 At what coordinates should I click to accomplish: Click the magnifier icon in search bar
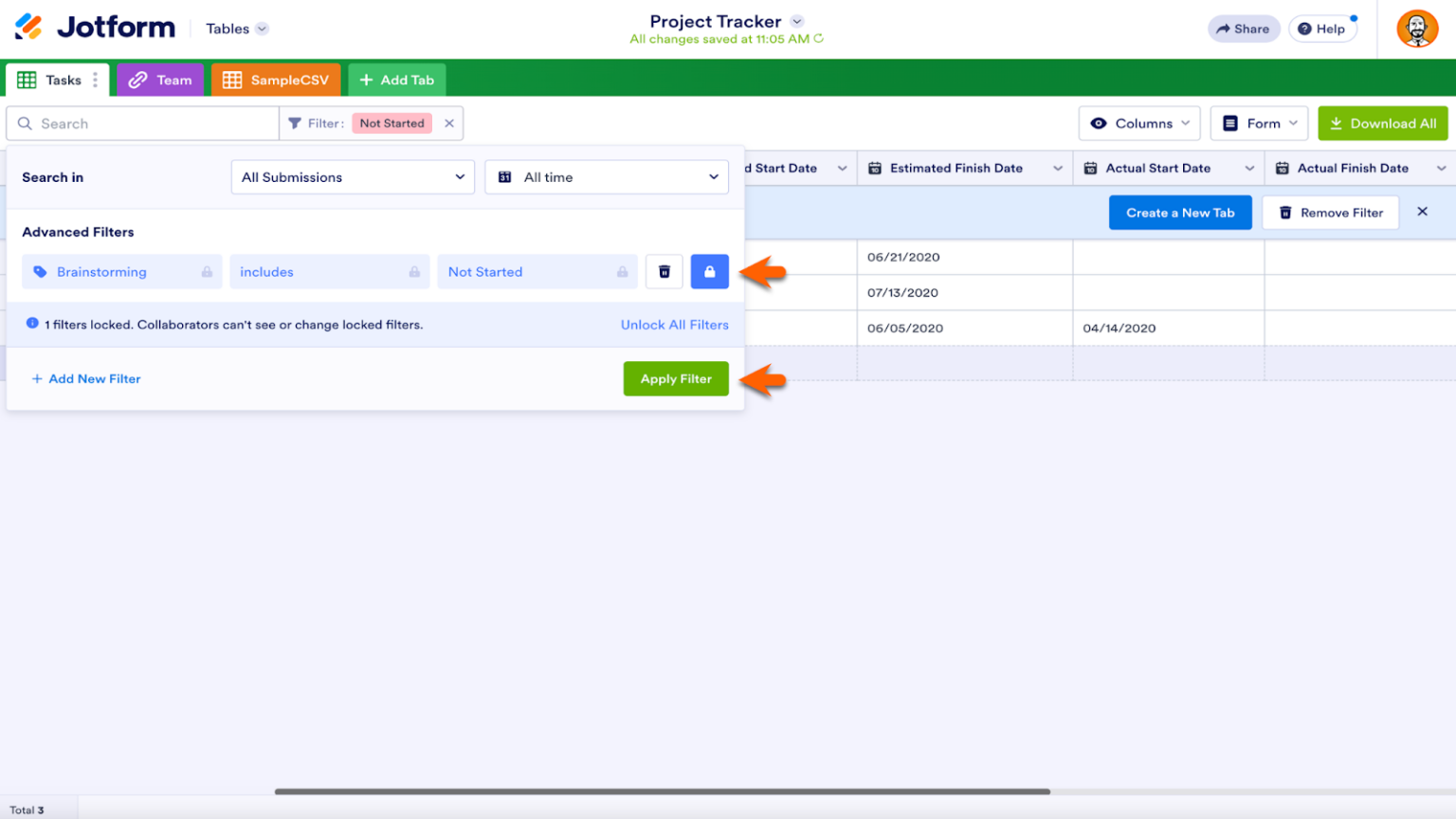(x=26, y=123)
